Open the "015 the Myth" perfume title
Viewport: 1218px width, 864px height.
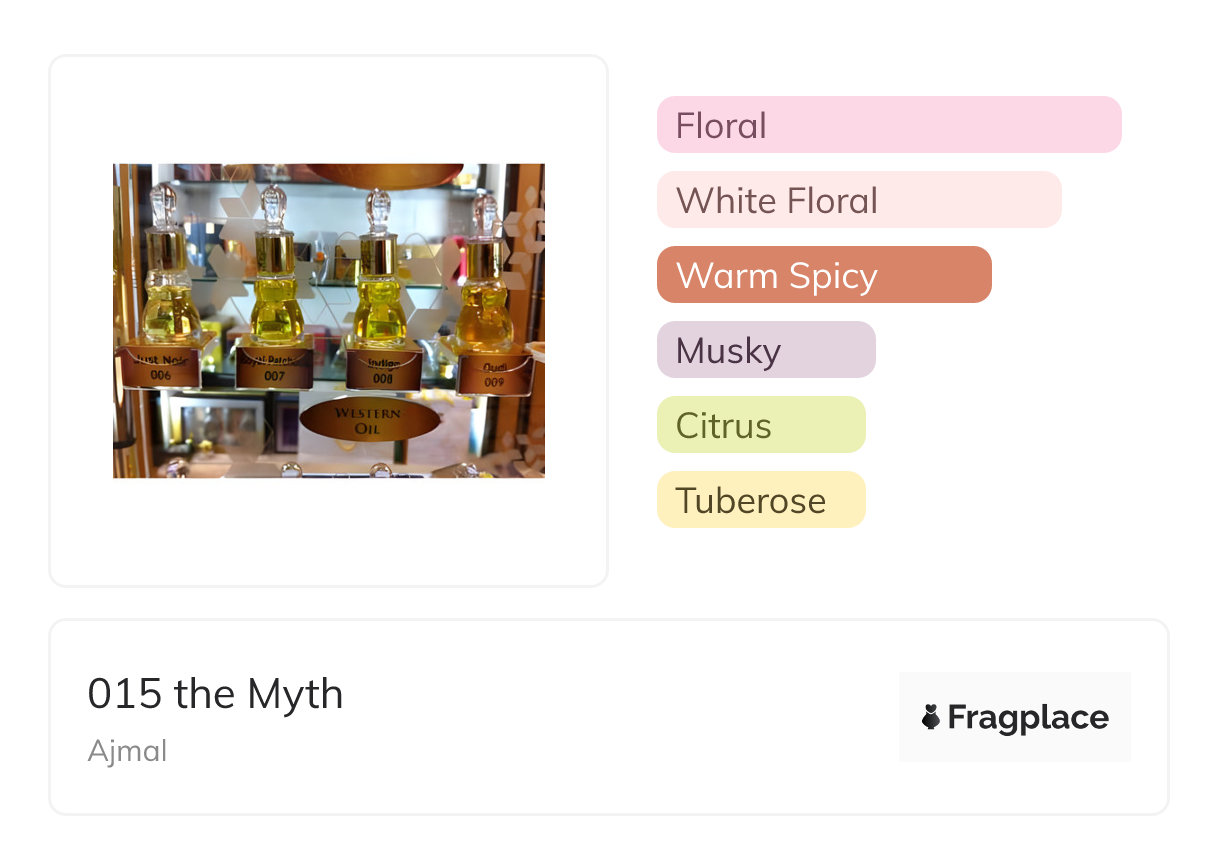pyautogui.click(x=215, y=694)
